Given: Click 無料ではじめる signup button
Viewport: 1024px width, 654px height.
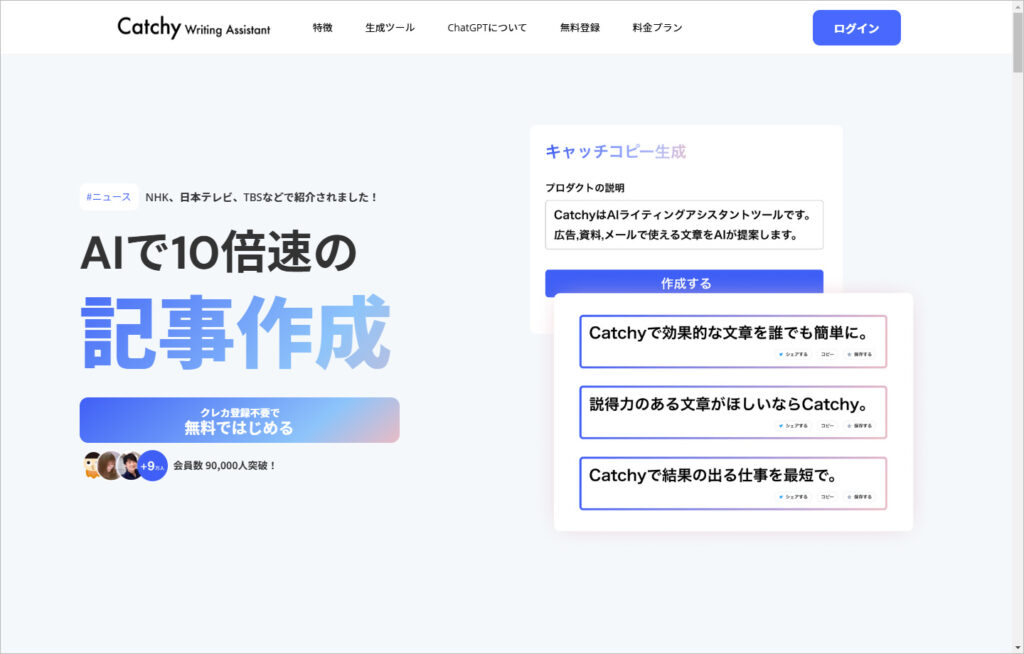Looking at the screenshot, I should click(239, 420).
